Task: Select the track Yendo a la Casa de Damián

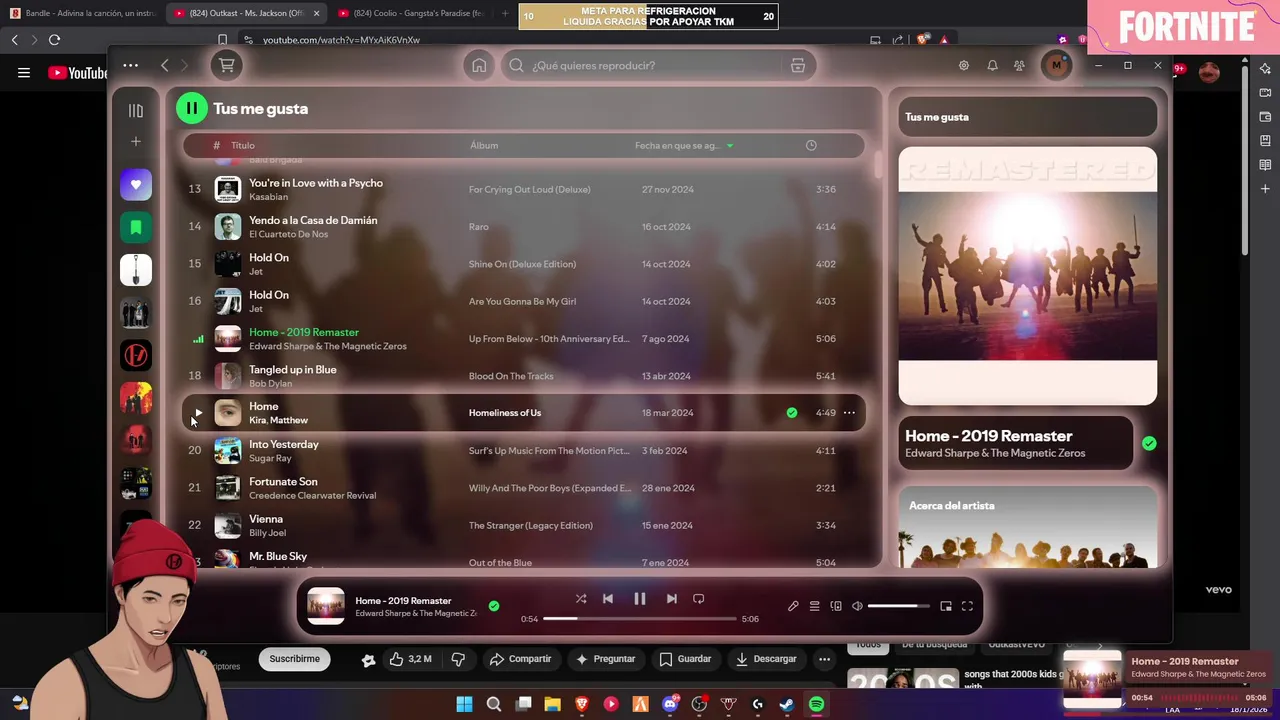Action: 313,220
